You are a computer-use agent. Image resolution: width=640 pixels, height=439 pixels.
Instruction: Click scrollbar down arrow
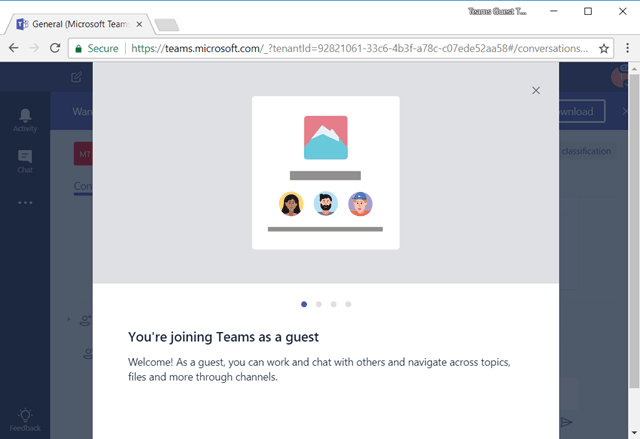click(634, 433)
